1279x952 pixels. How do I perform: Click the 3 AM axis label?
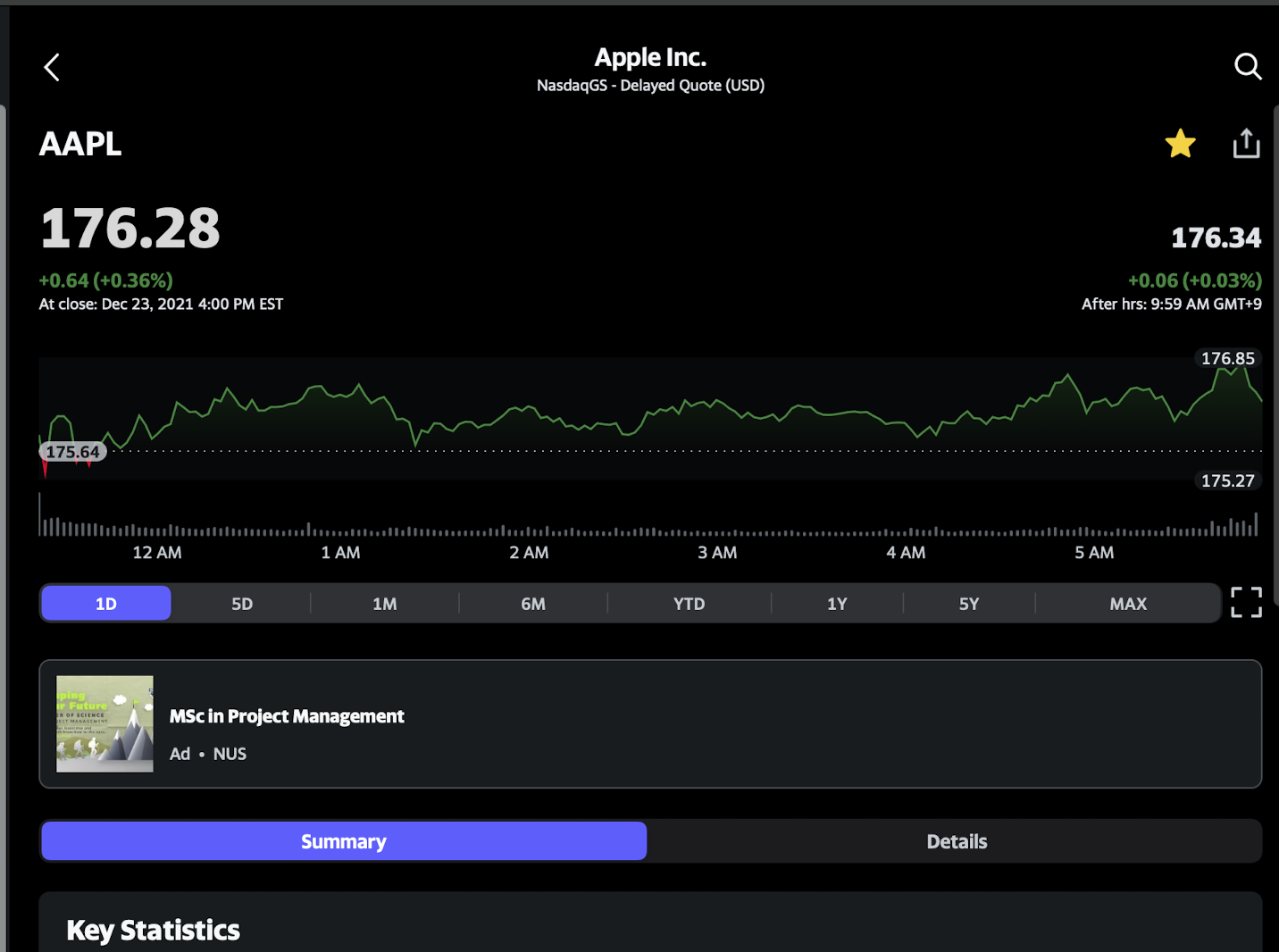coord(717,553)
